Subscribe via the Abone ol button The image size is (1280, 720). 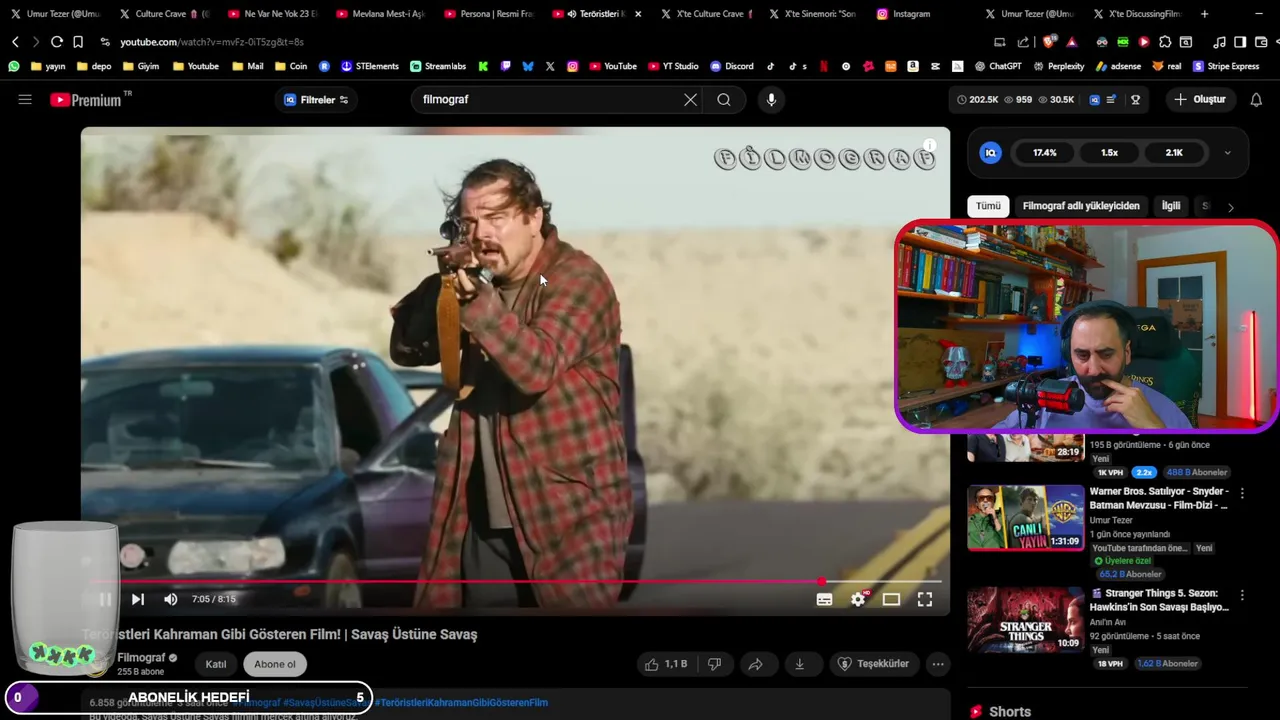(275, 664)
